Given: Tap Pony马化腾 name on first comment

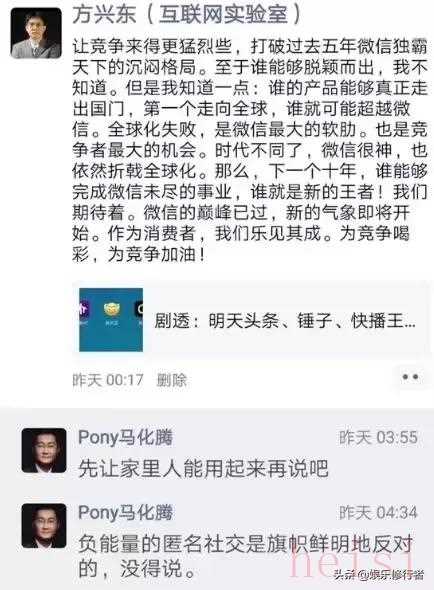Looking at the screenshot, I should tap(125, 437).
